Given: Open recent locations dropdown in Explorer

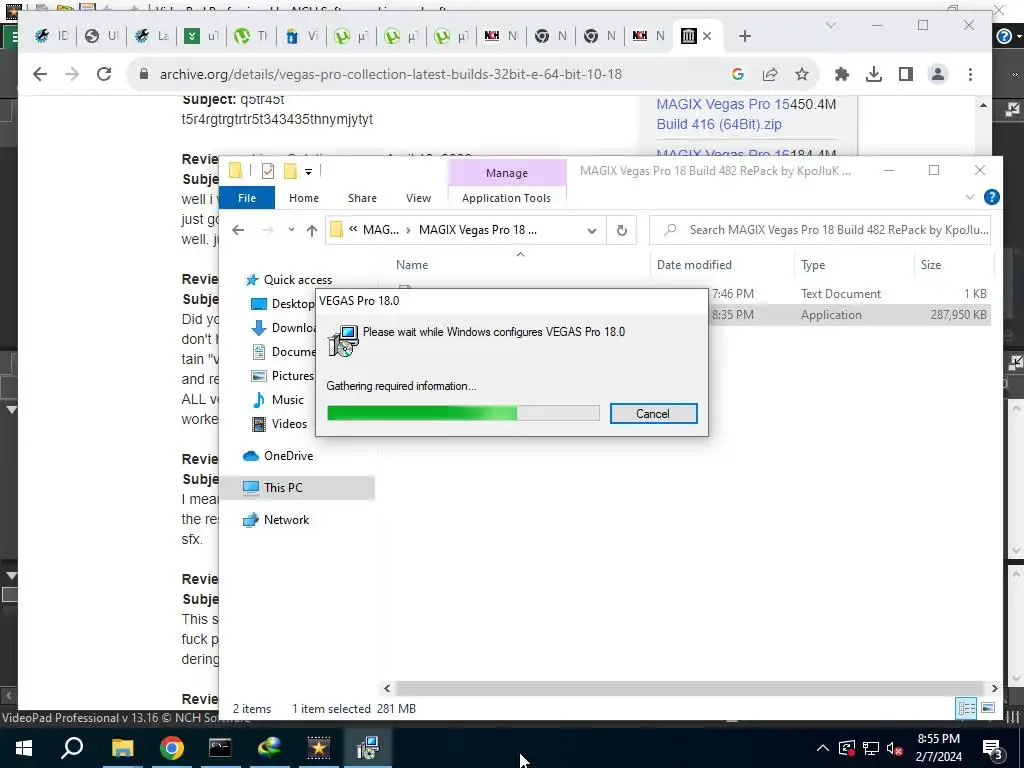Looking at the screenshot, I should point(291,230).
